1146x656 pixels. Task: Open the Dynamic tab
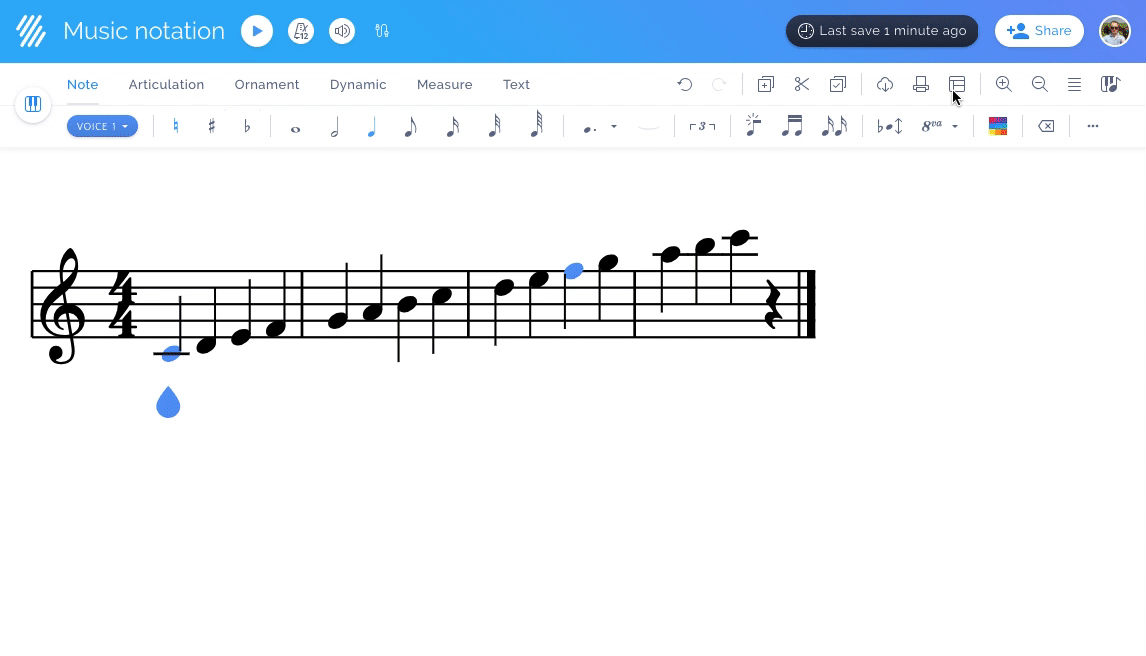click(x=358, y=84)
